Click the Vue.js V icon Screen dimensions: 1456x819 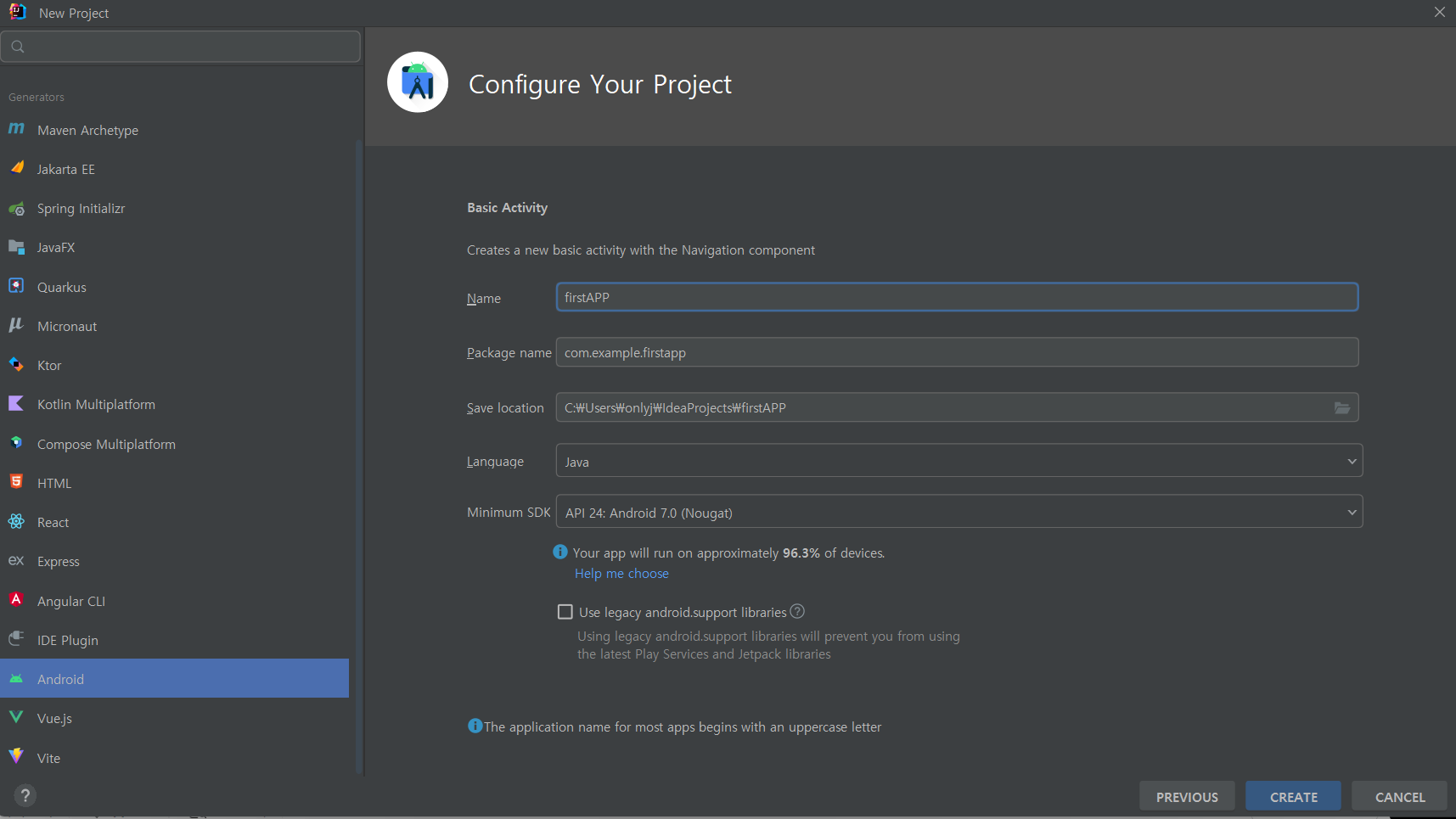[16, 717]
